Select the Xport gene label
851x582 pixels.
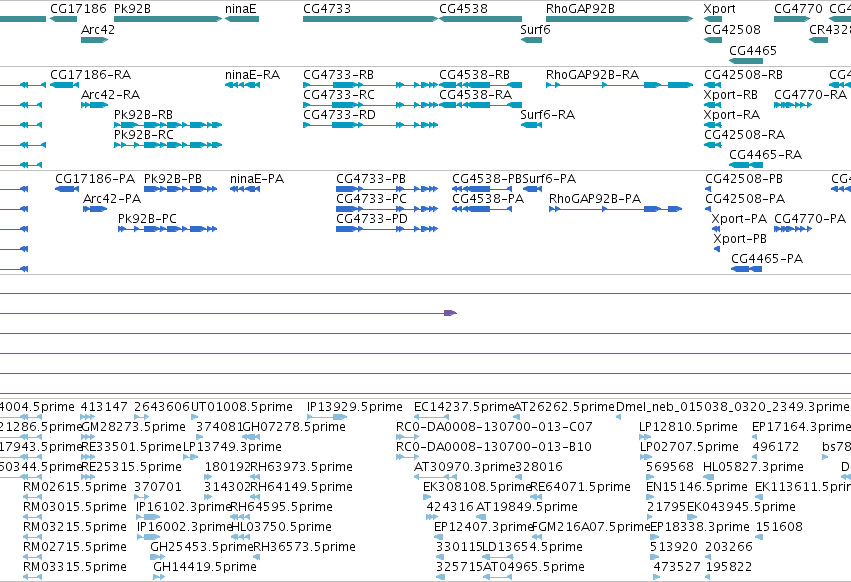tap(719, 9)
